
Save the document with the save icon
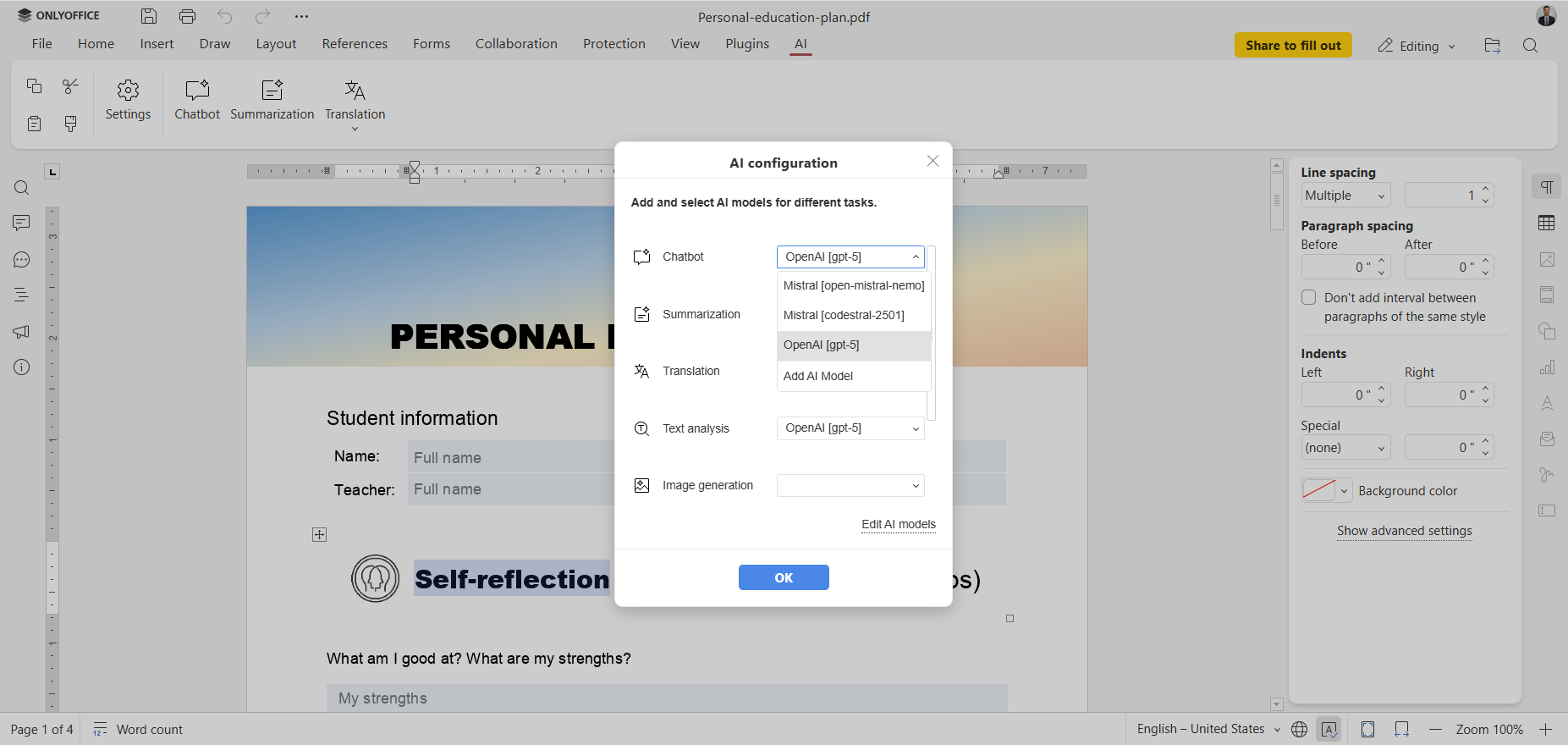tap(149, 16)
